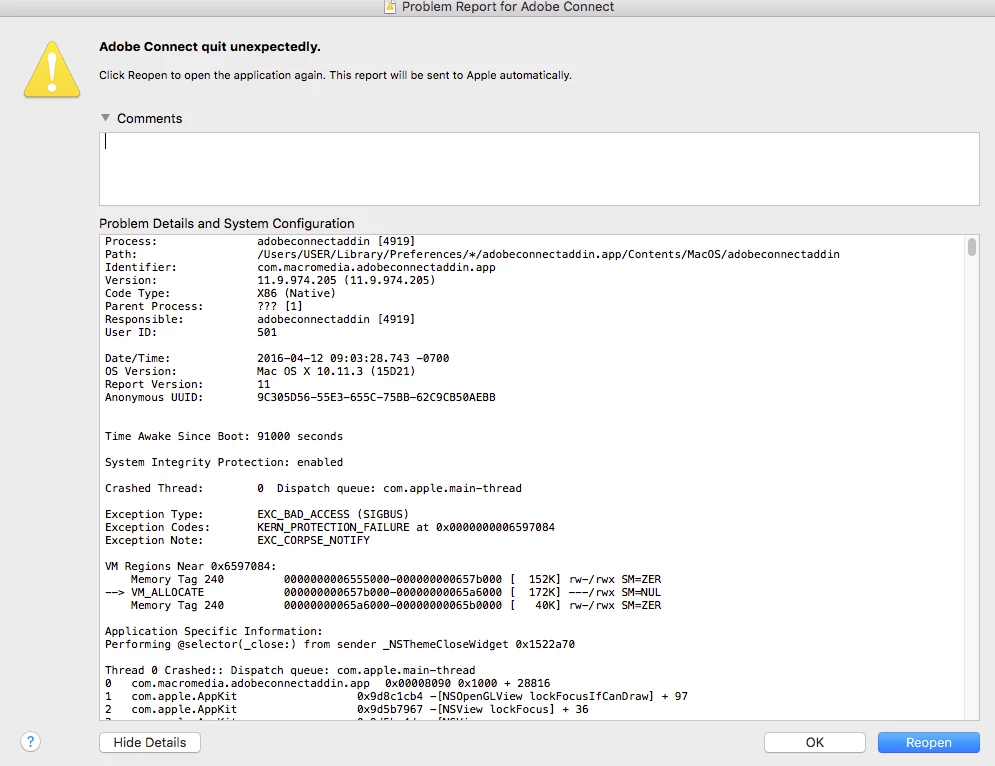995x766 pixels.
Task: Click the 'Responsible:' line
Action: 260,319
